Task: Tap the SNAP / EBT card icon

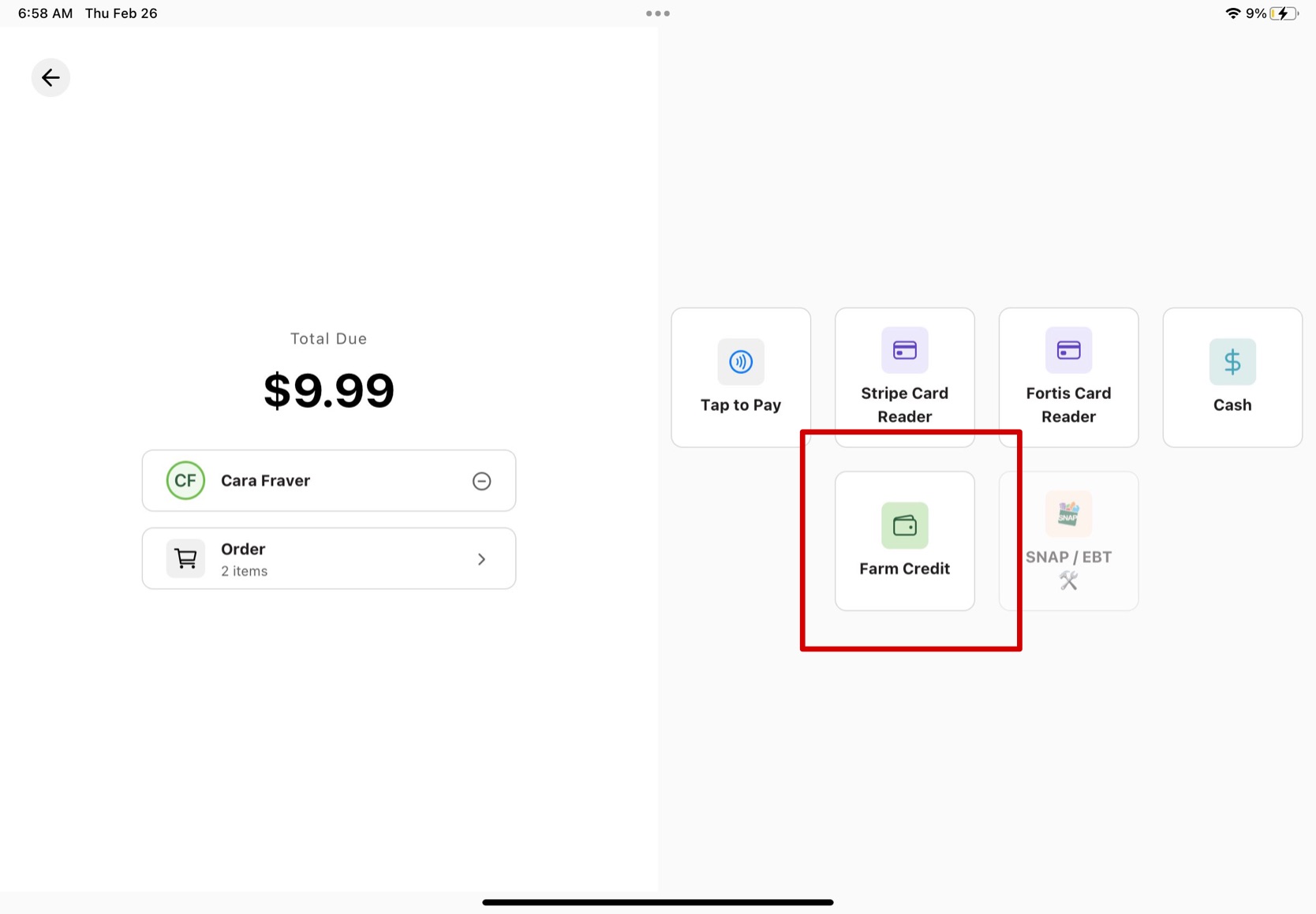Action: click(x=1068, y=514)
